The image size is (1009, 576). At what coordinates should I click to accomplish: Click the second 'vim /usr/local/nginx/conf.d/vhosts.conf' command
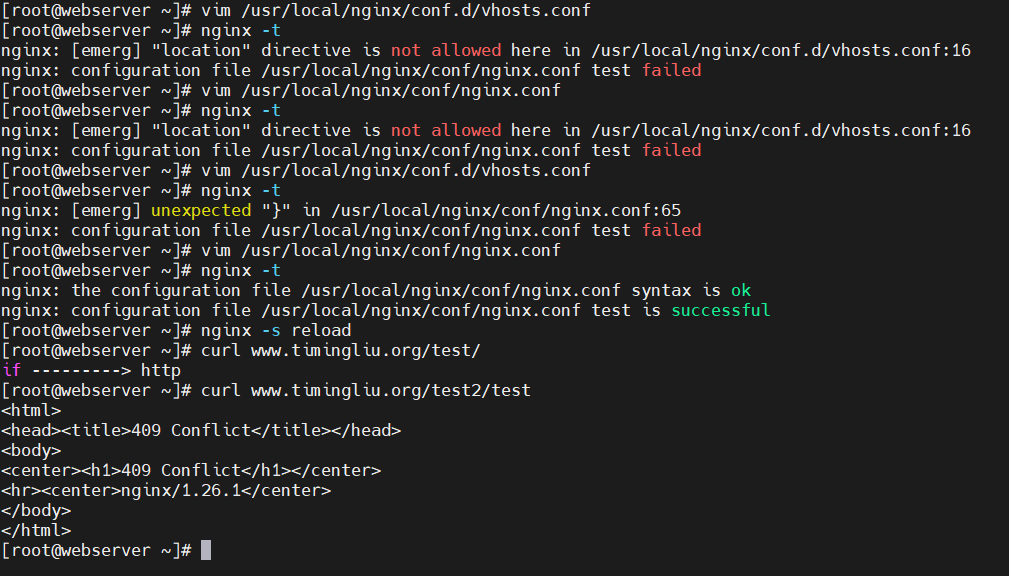tap(396, 171)
